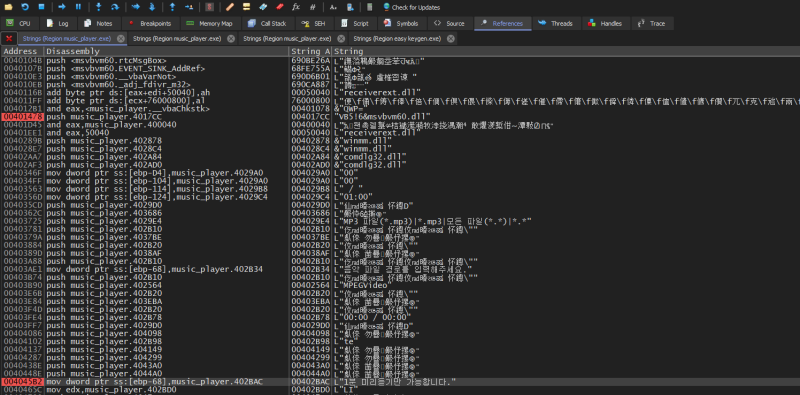800x395 pixels.
Task: Show the Call Stack tab
Action: [267, 23]
